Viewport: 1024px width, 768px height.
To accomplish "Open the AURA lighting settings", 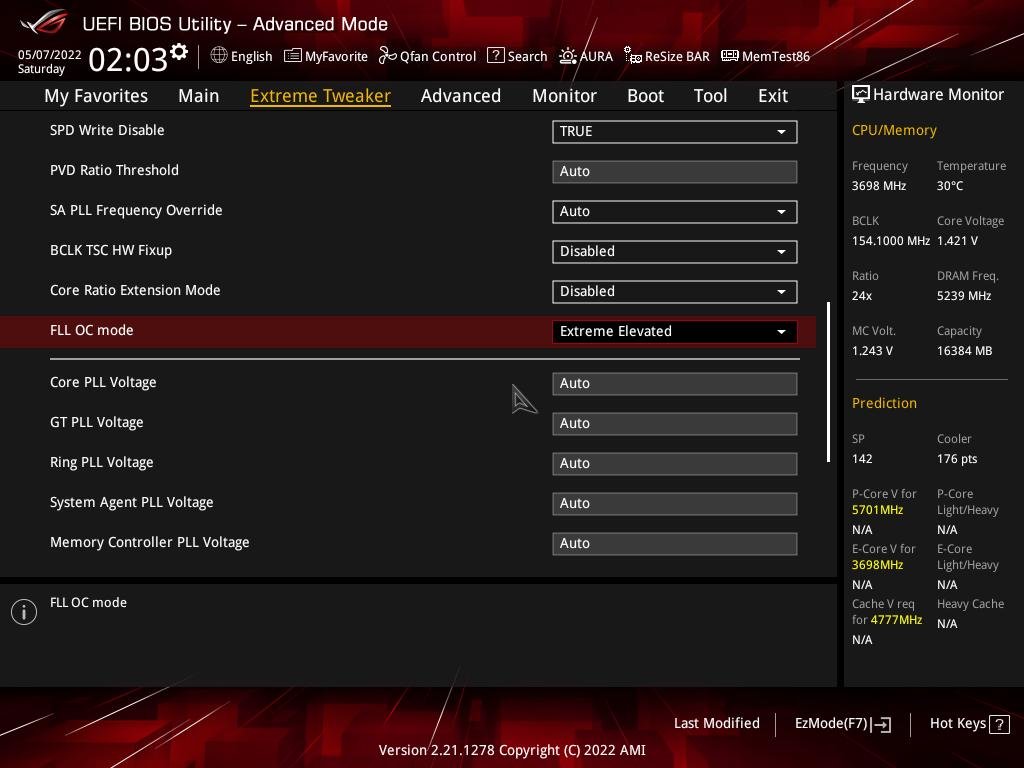I will [x=586, y=56].
